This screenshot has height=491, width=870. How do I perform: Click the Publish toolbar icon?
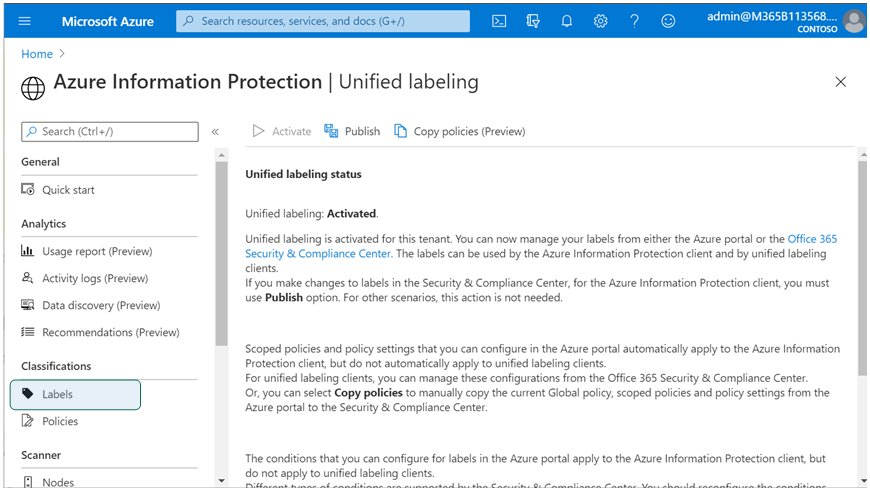click(331, 131)
